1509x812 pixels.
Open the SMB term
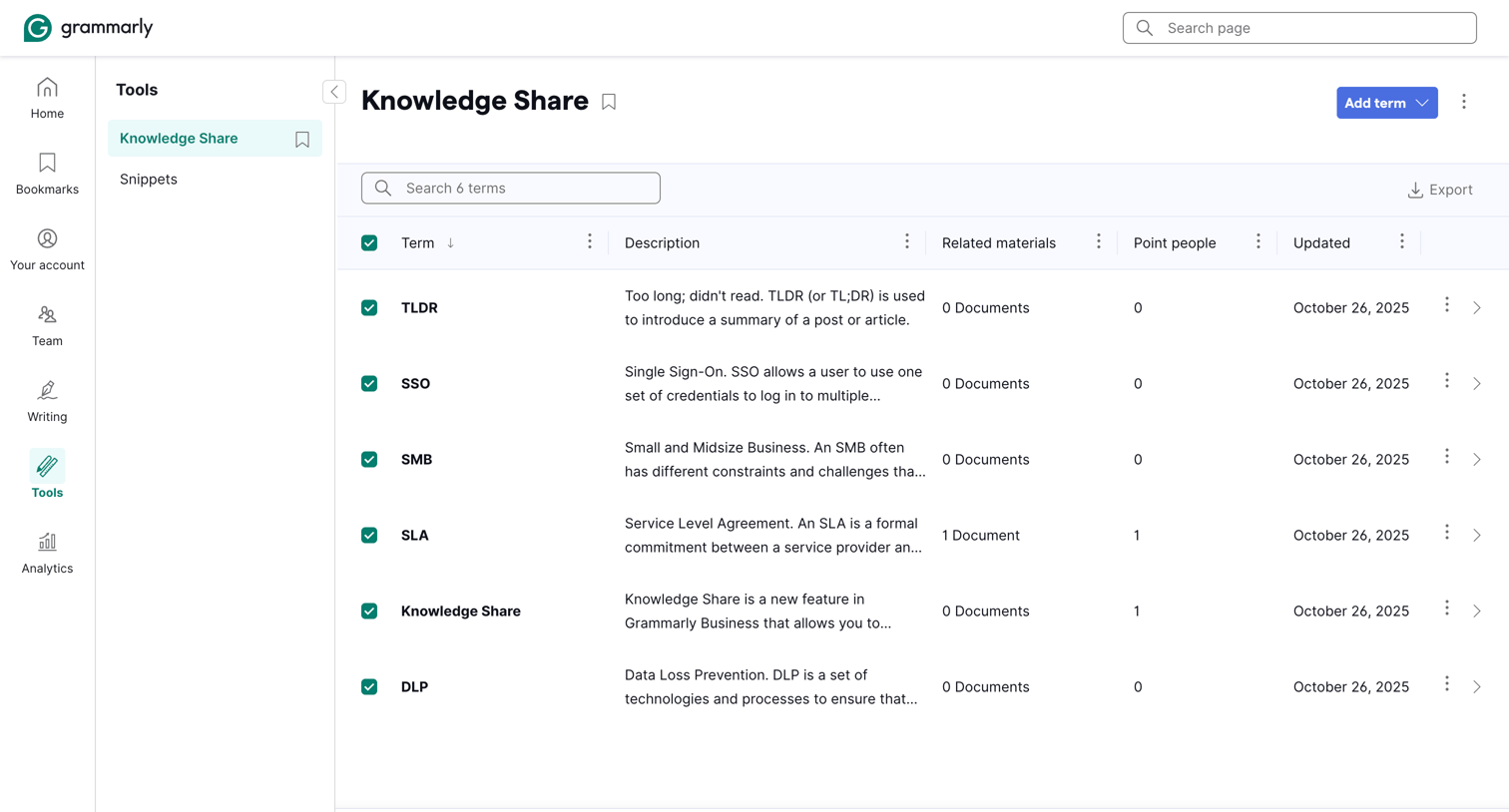tap(416, 460)
